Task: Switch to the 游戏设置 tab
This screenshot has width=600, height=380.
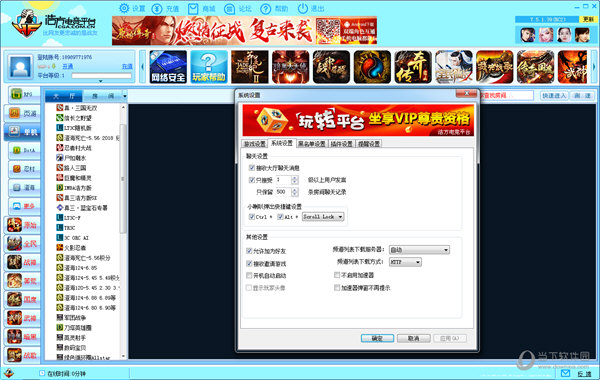Action: [x=255, y=144]
